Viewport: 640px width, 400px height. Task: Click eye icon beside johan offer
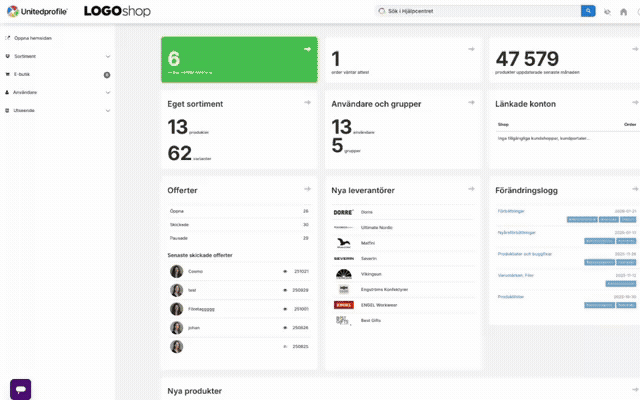pyautogui.click(x=285, y=328)
